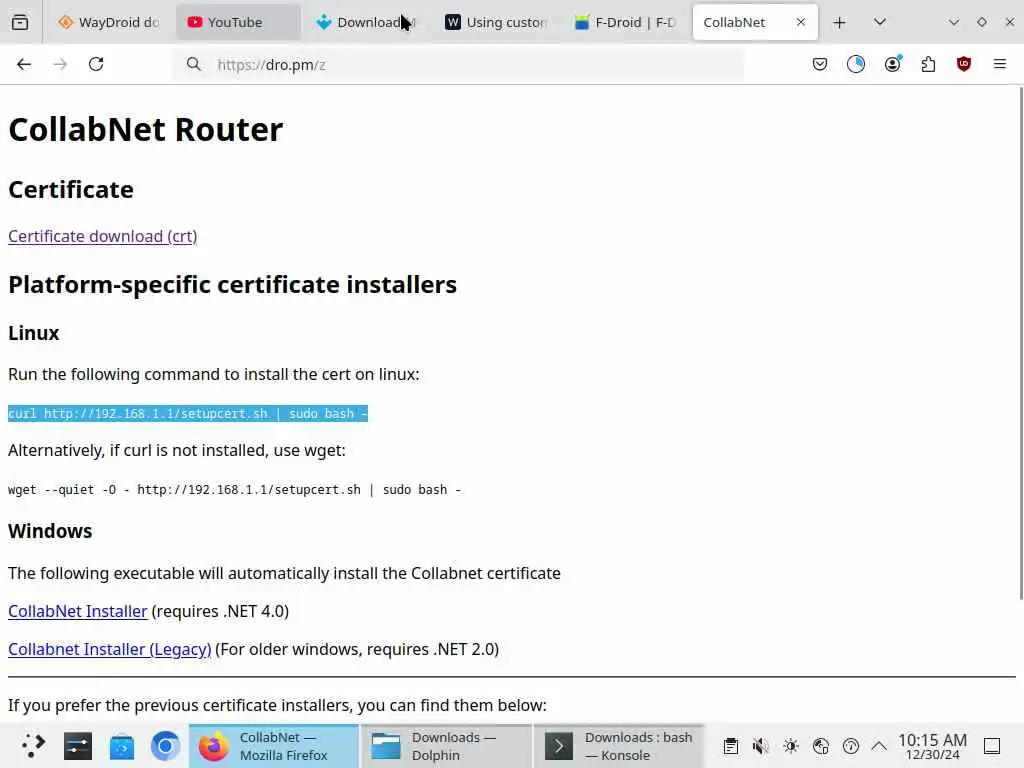The height and width of the screenshot is (768, 1024).
Task: Click the wget --quiet setupcert command text
Action: pyautogui.click(x=234, y=490)
